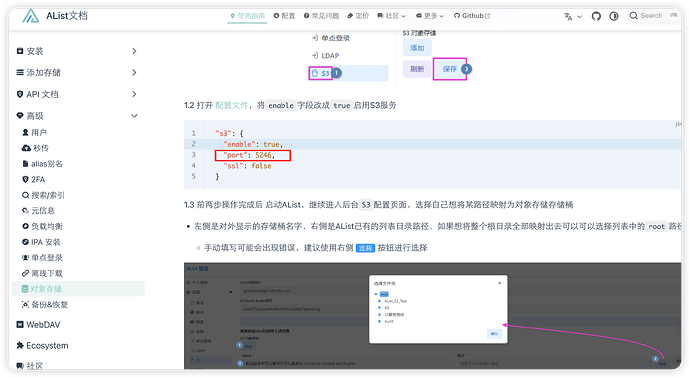Open the 社区 menu in top navigation
The image size is (690, 378).
click(x=391, y=16)
